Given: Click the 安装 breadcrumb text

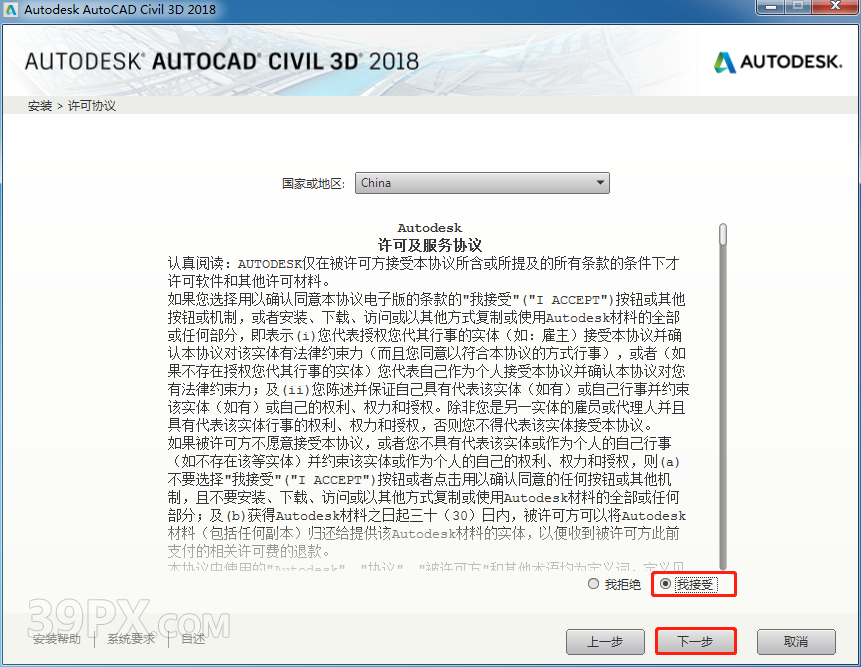Looking at the screenshot, I should (x=40, y=106).
